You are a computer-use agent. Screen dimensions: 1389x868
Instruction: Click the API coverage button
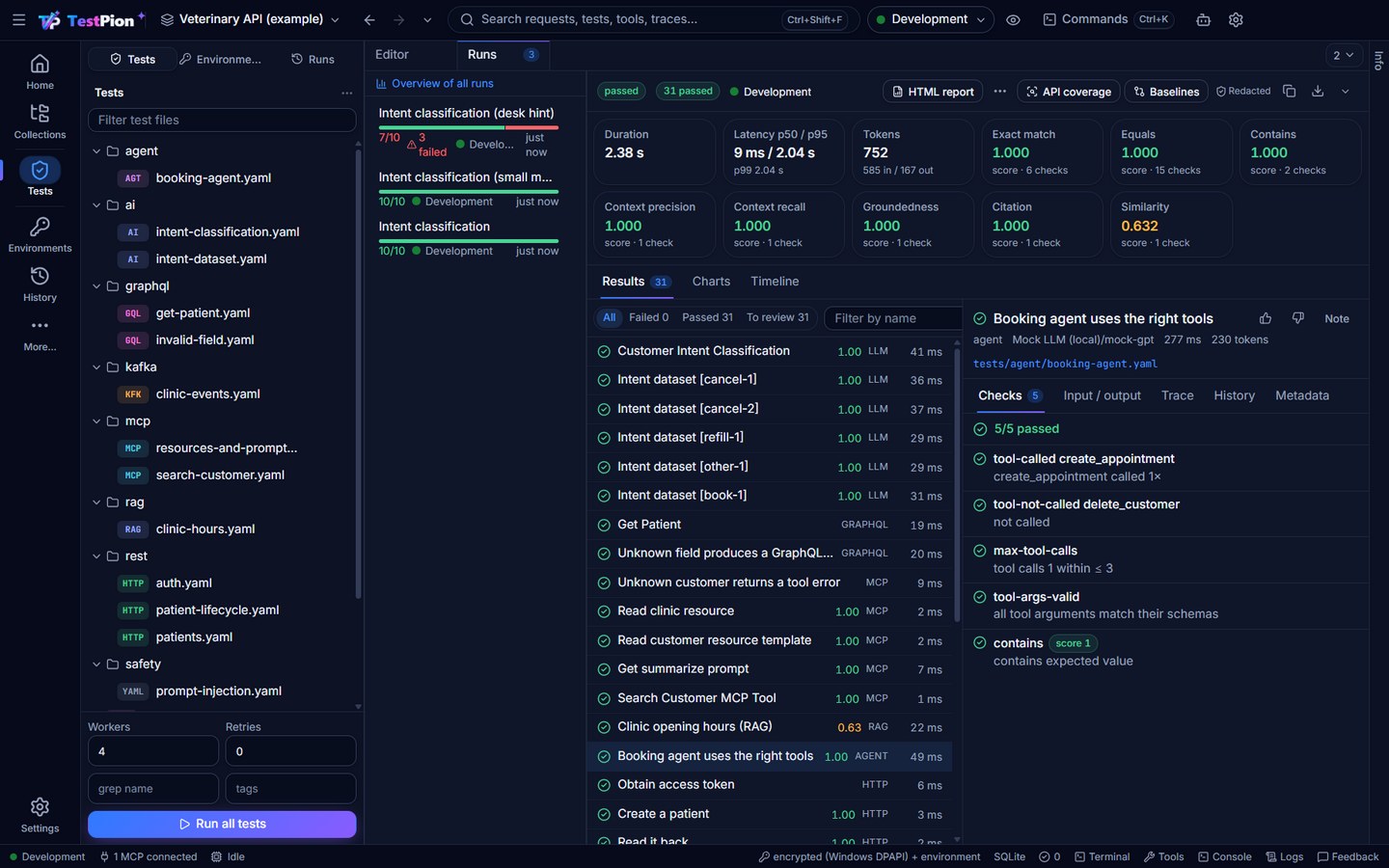[x=1068, y=92]
